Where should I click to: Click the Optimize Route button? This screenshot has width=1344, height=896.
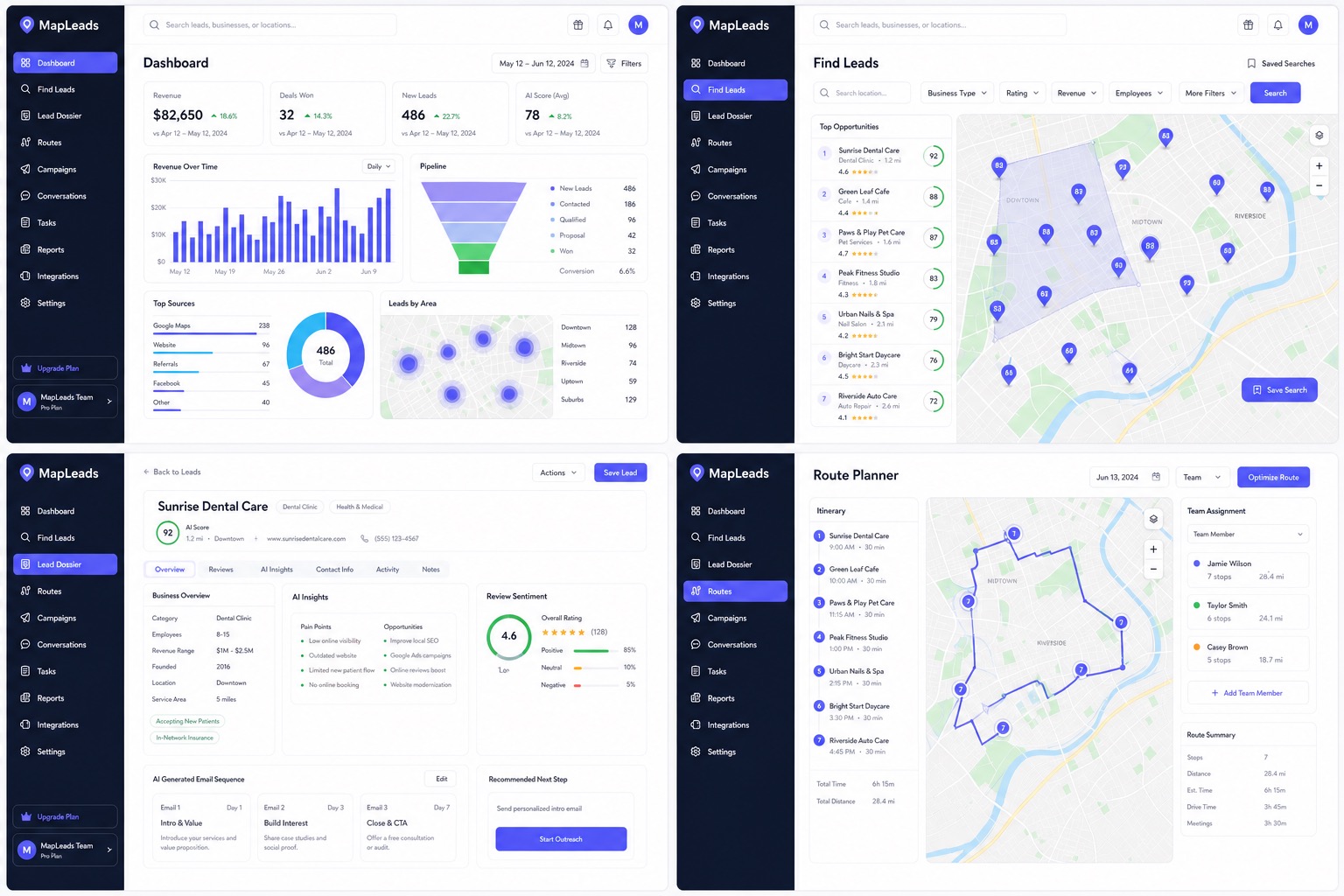coord(1273,477)
